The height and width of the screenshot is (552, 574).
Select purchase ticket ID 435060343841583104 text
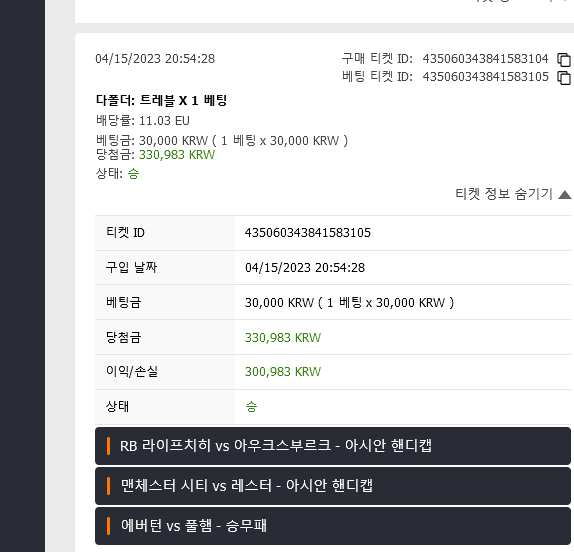coord(485,59)
